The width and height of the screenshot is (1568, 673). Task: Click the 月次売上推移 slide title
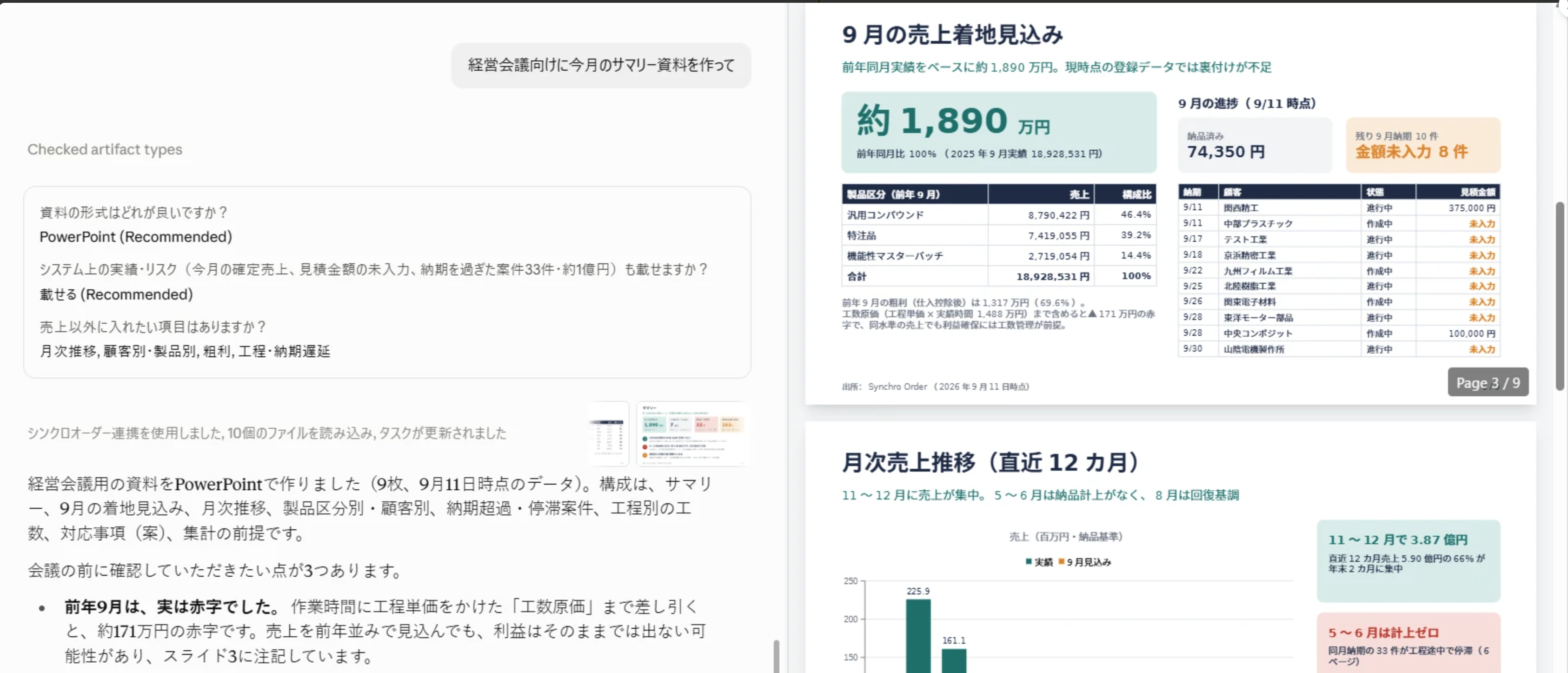(x=990, y=462)
